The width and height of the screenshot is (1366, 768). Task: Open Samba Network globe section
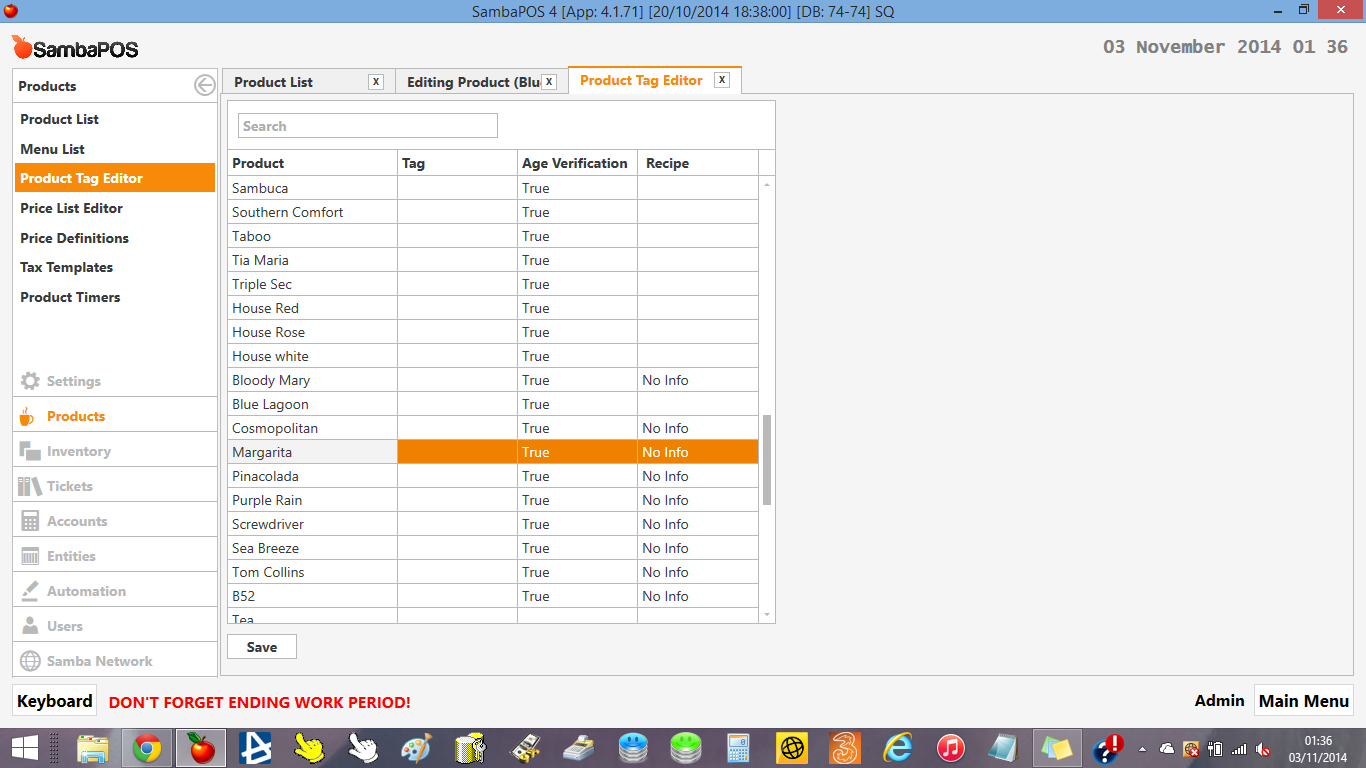99,661
